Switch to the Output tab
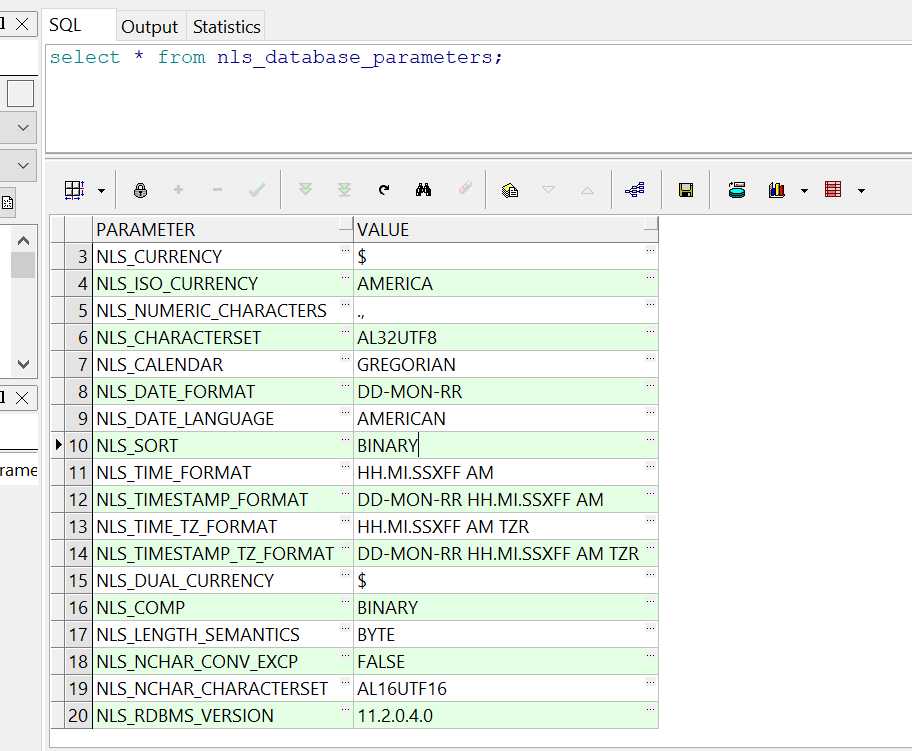912x751 pixels. coord(149,27)
